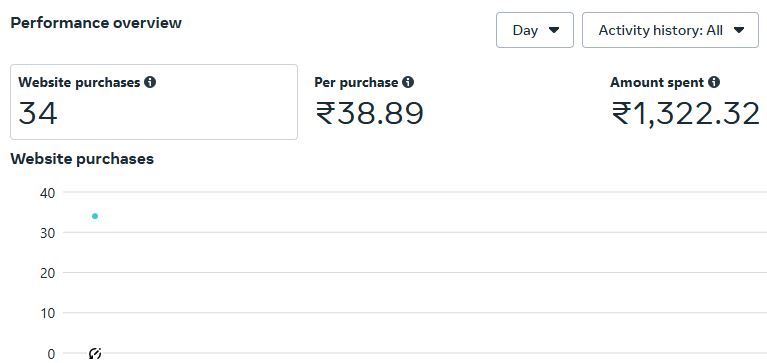This screenshot has width=767, height=363.
Task: Click caret arrow in Activity history button
Action: coord(739,30)
